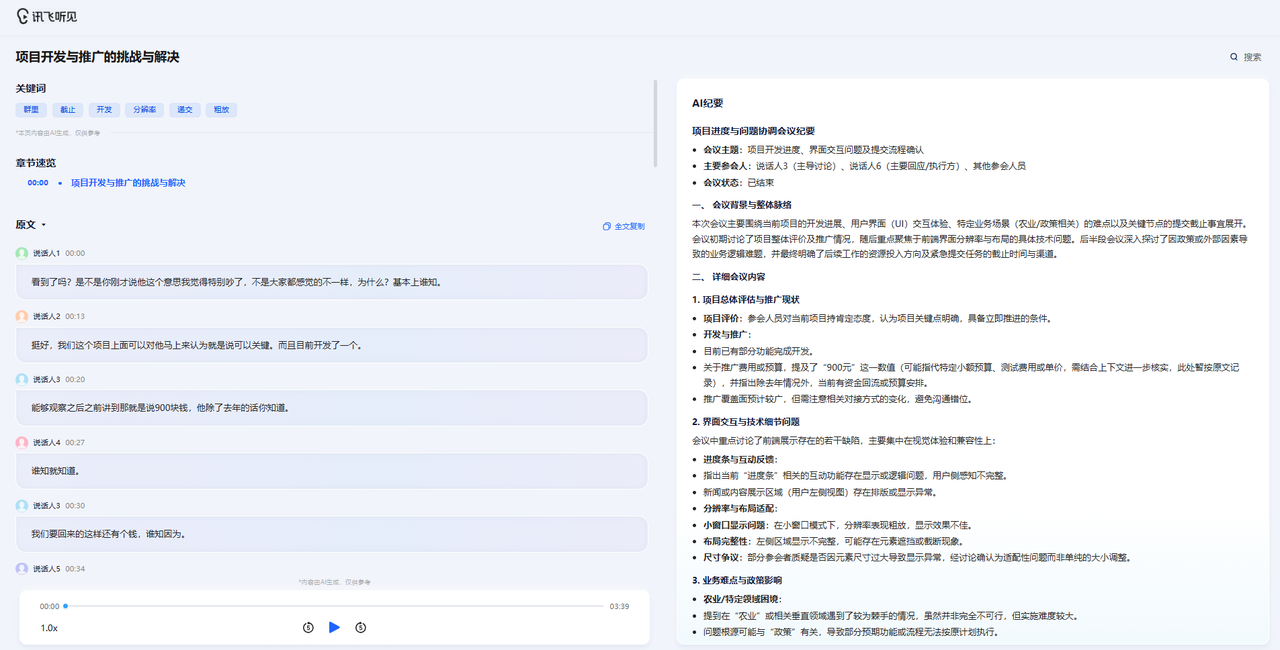This screenshot has width=1280, height=650.
Task: Click 说话人4 pink avatar
Action: pos(22,442)
